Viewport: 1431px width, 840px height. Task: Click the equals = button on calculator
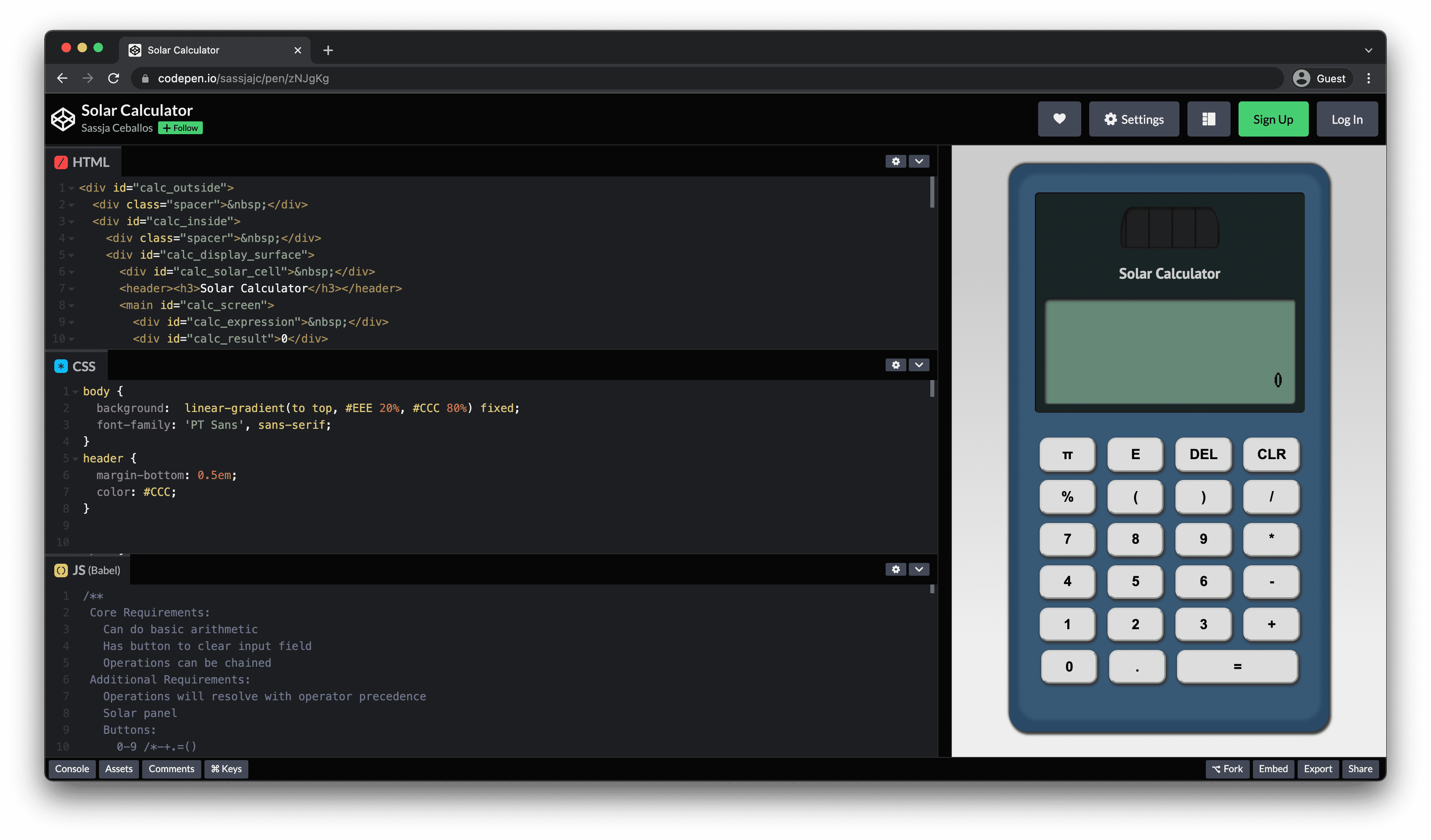tap(1236, 666)
